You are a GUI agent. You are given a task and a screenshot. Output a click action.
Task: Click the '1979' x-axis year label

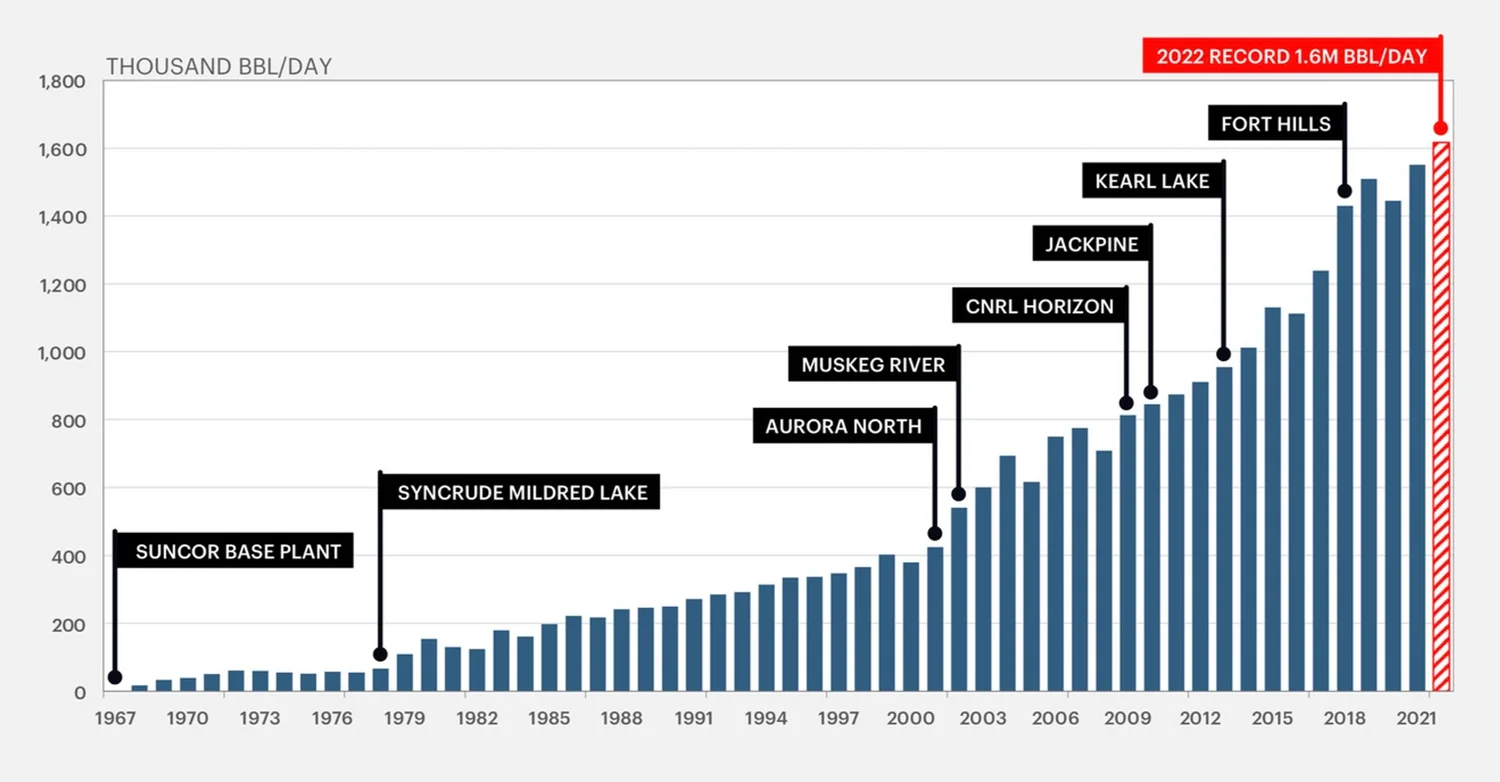(x=404, y=718)
